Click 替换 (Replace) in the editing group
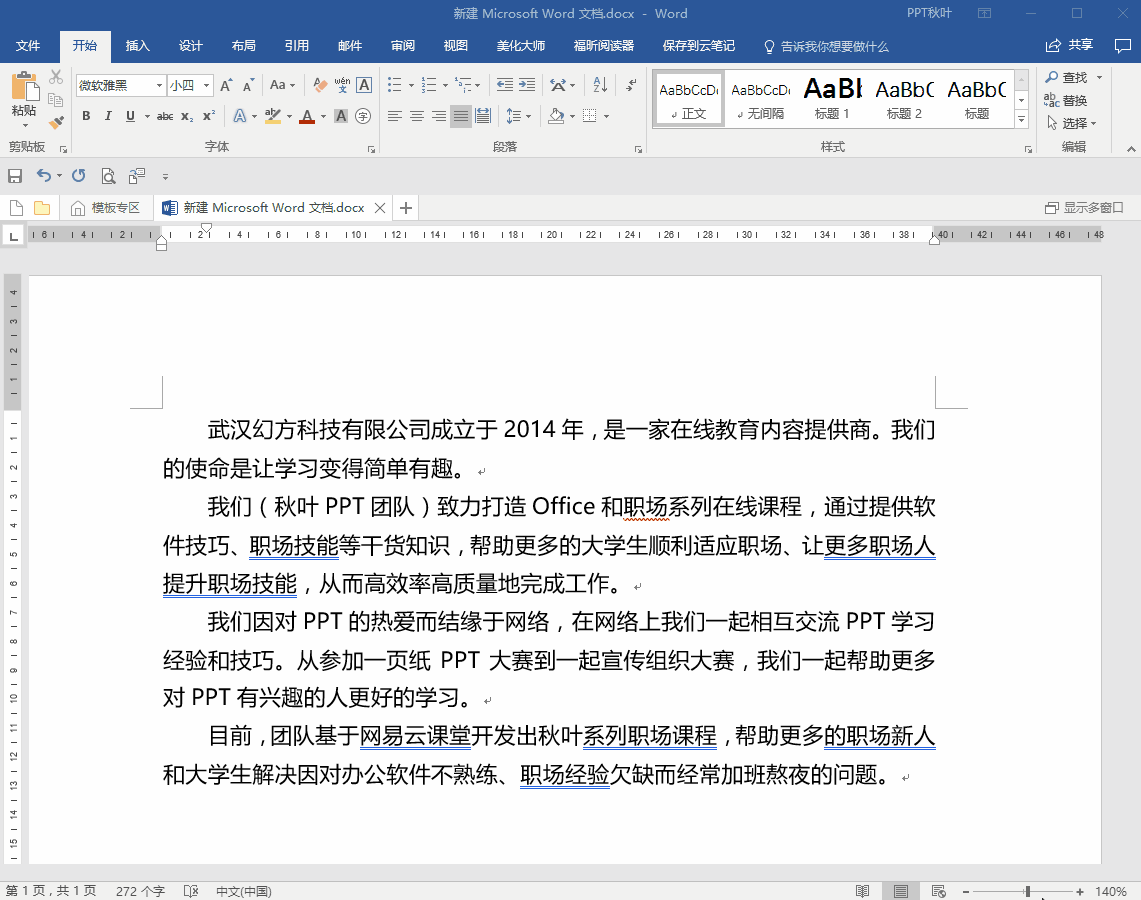Screen dimensions: 1141x900 [1066, 100]
